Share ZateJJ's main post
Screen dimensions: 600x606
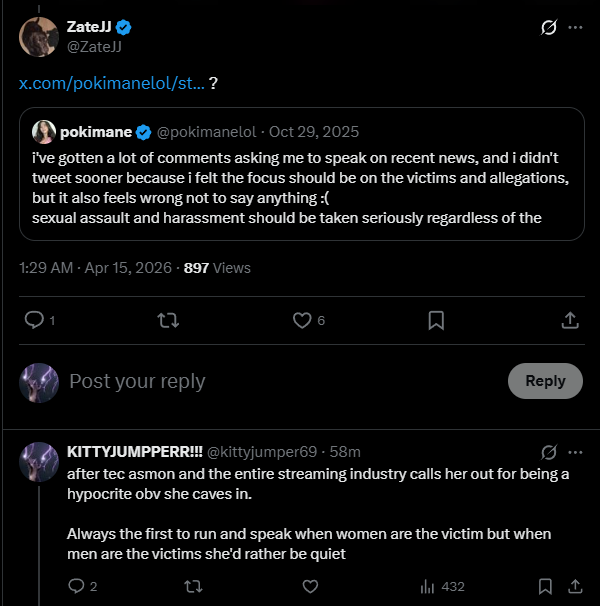click(x=570, y=320)
